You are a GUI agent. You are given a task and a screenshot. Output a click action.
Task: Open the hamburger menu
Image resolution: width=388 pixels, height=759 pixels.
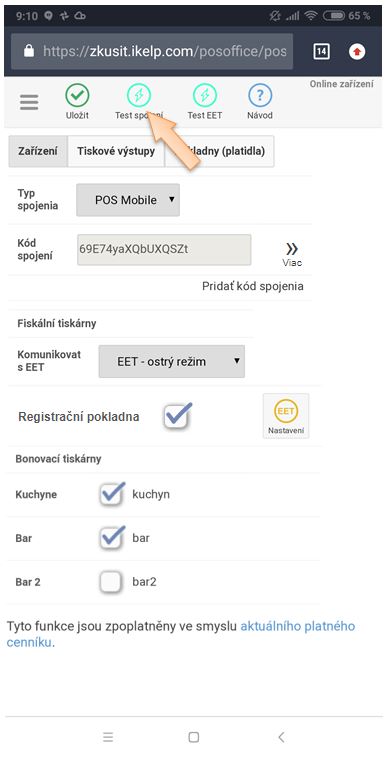click(29, 102)
